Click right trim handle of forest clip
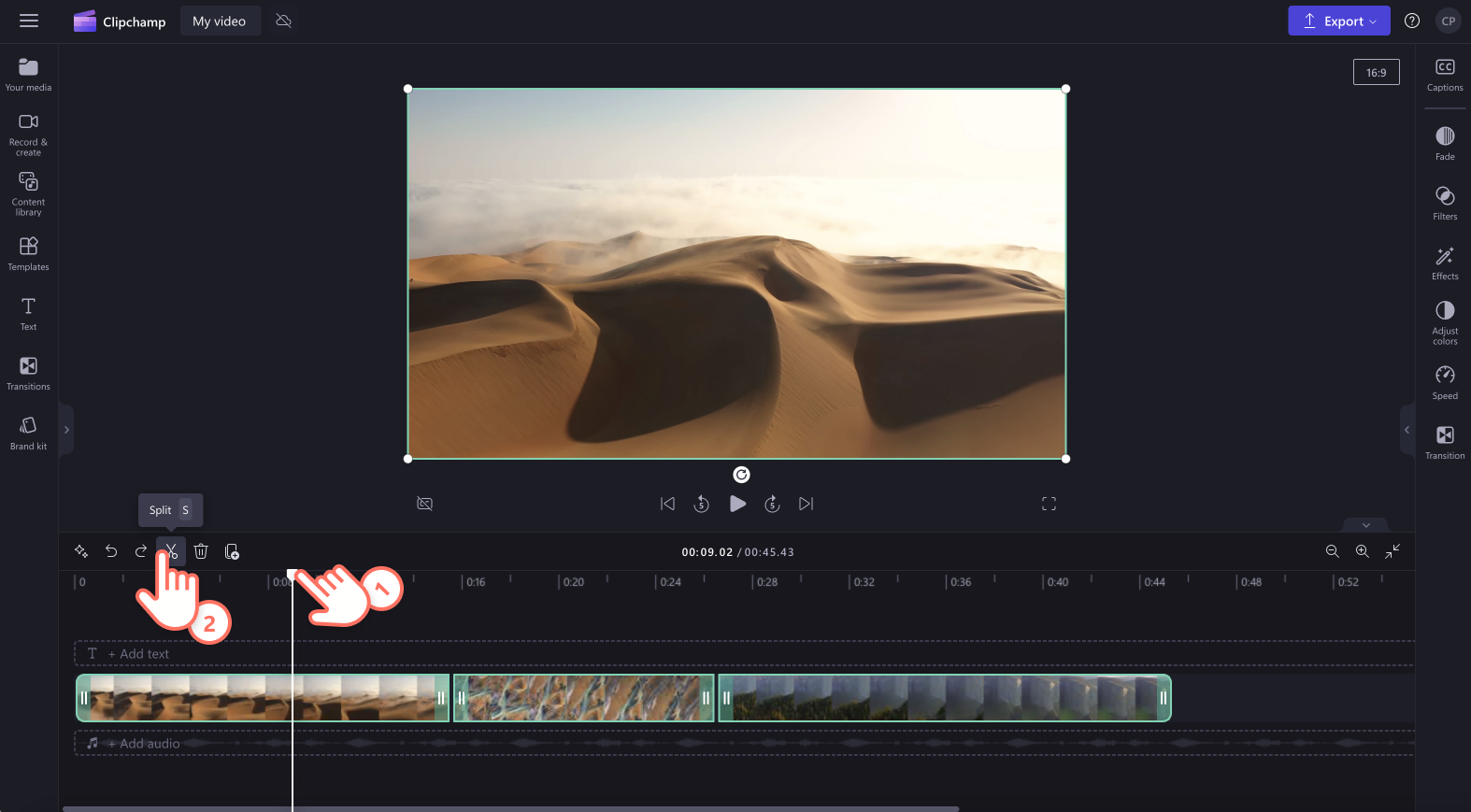 pyautogui.click(x=1164, y=698)
